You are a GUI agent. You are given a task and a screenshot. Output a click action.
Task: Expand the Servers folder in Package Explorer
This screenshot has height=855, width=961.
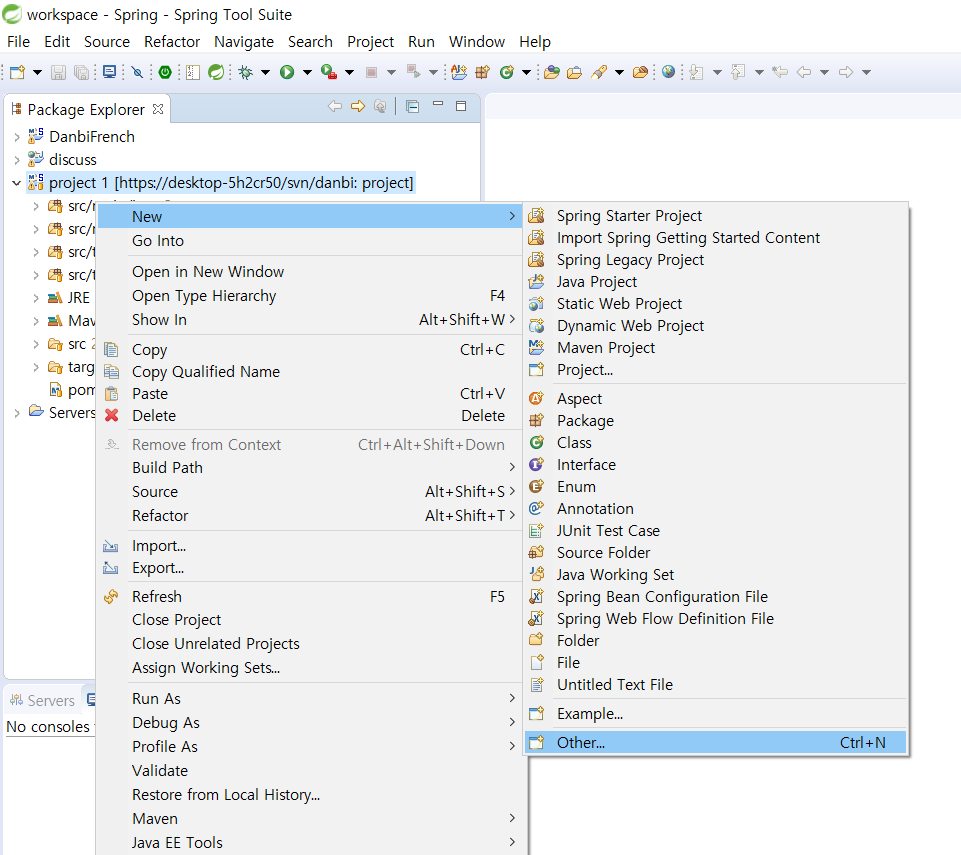[x=17, y=413]
